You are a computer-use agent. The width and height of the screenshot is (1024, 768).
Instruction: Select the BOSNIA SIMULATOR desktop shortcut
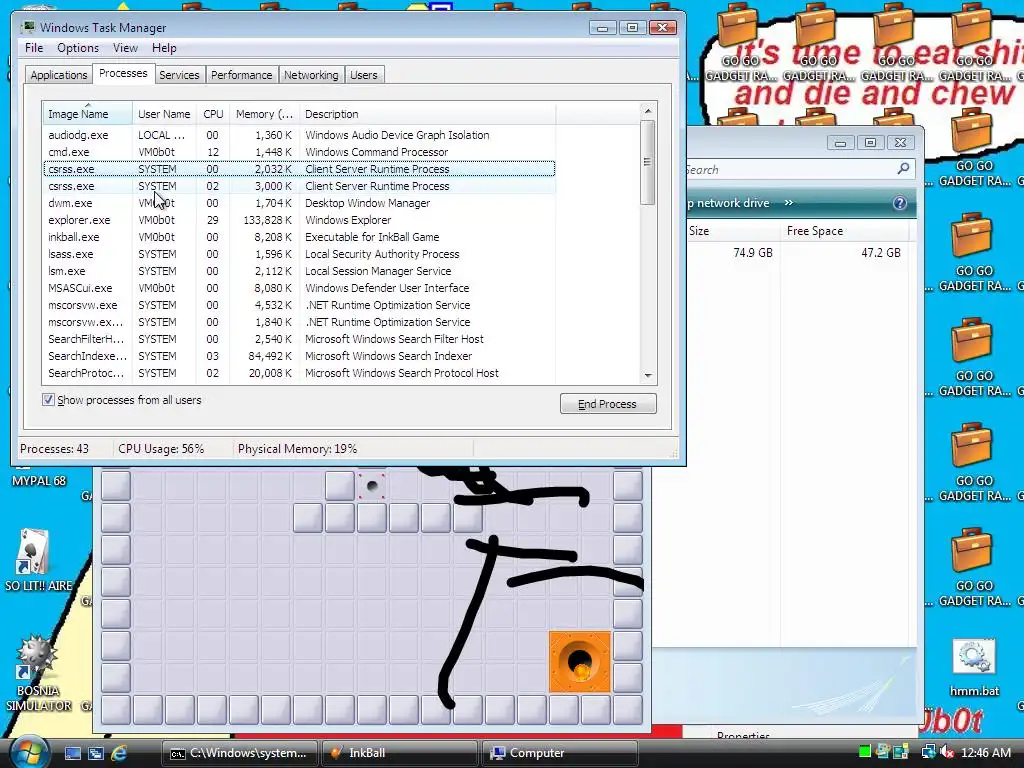(x=38, y=673)
